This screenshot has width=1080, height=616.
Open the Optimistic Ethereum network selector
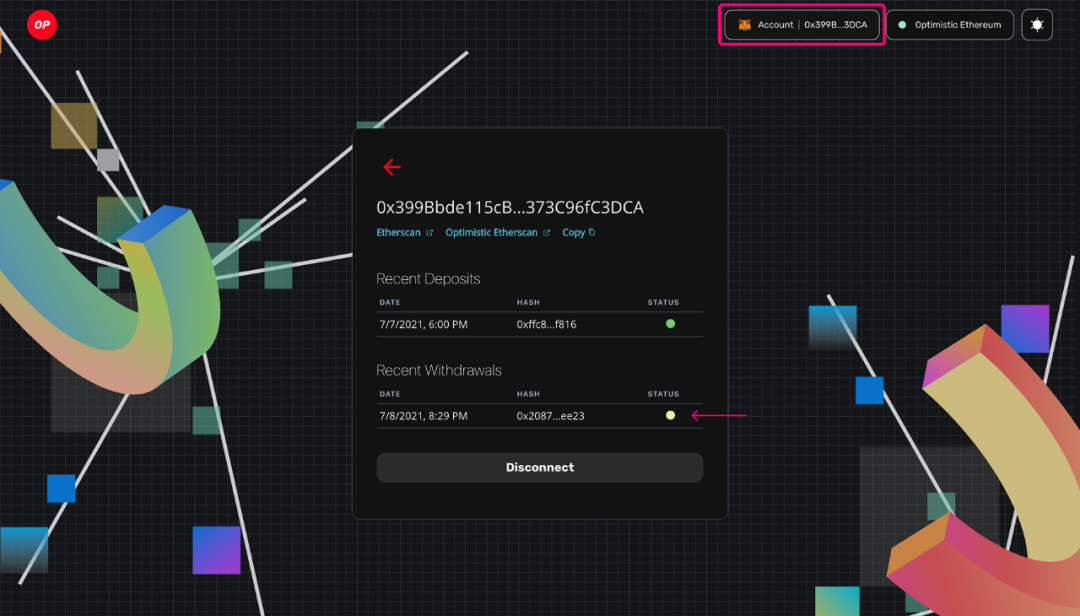(950, 25)
